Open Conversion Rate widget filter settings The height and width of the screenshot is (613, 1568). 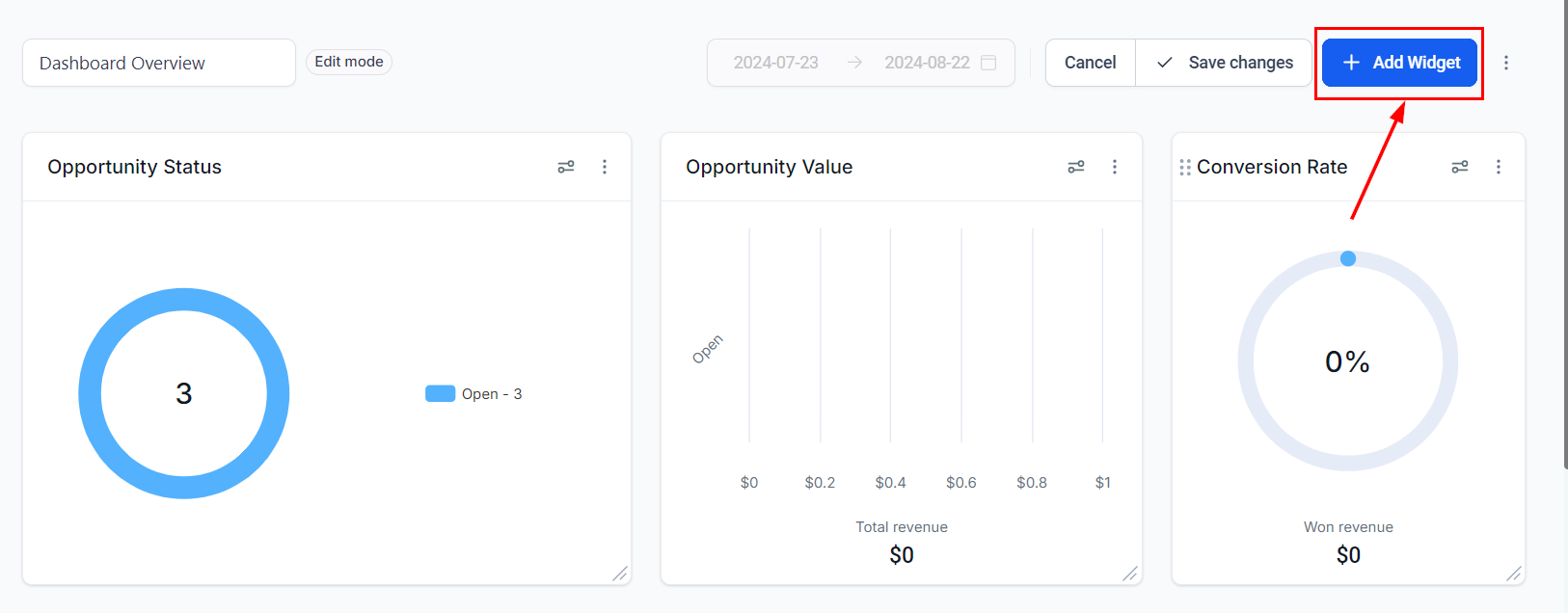click(x=1460, y=167)
